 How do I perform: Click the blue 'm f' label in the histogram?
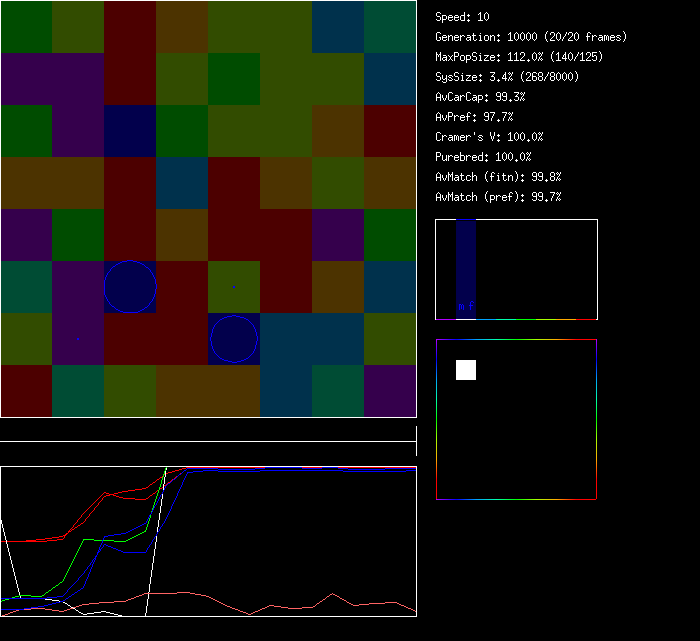(x=466, y=306)
